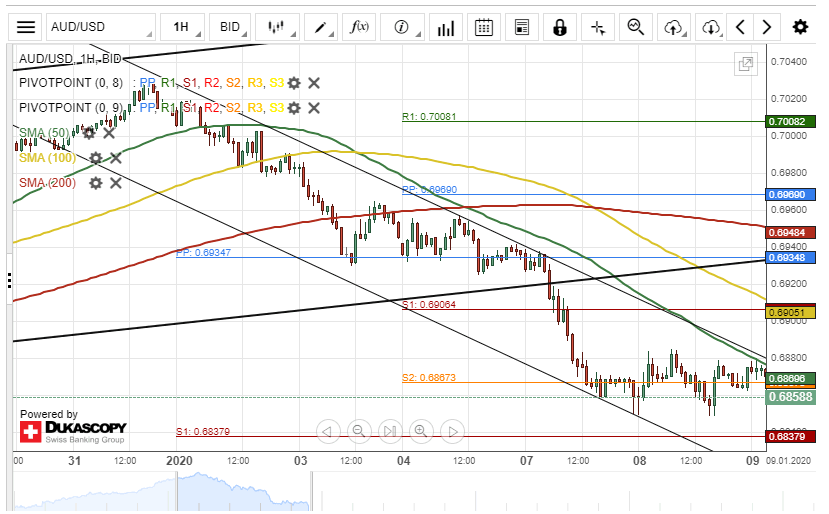Click the detach chart popup icon
This screenshot has width=829, height=514.
point(746,65)
